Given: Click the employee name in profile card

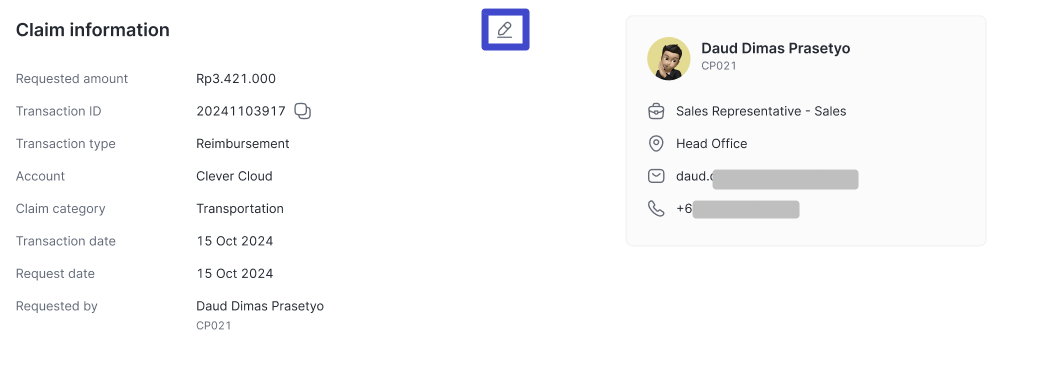Looking at the screenshot, I should tap(776, 48).
